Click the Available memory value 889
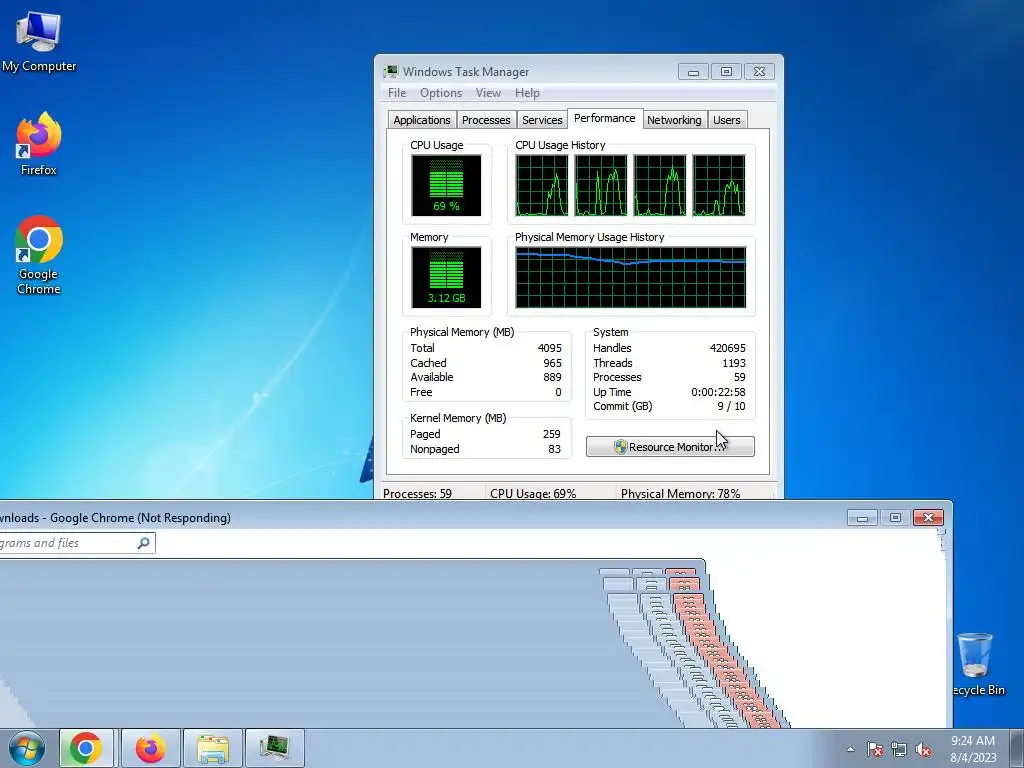 click(552, 377)
